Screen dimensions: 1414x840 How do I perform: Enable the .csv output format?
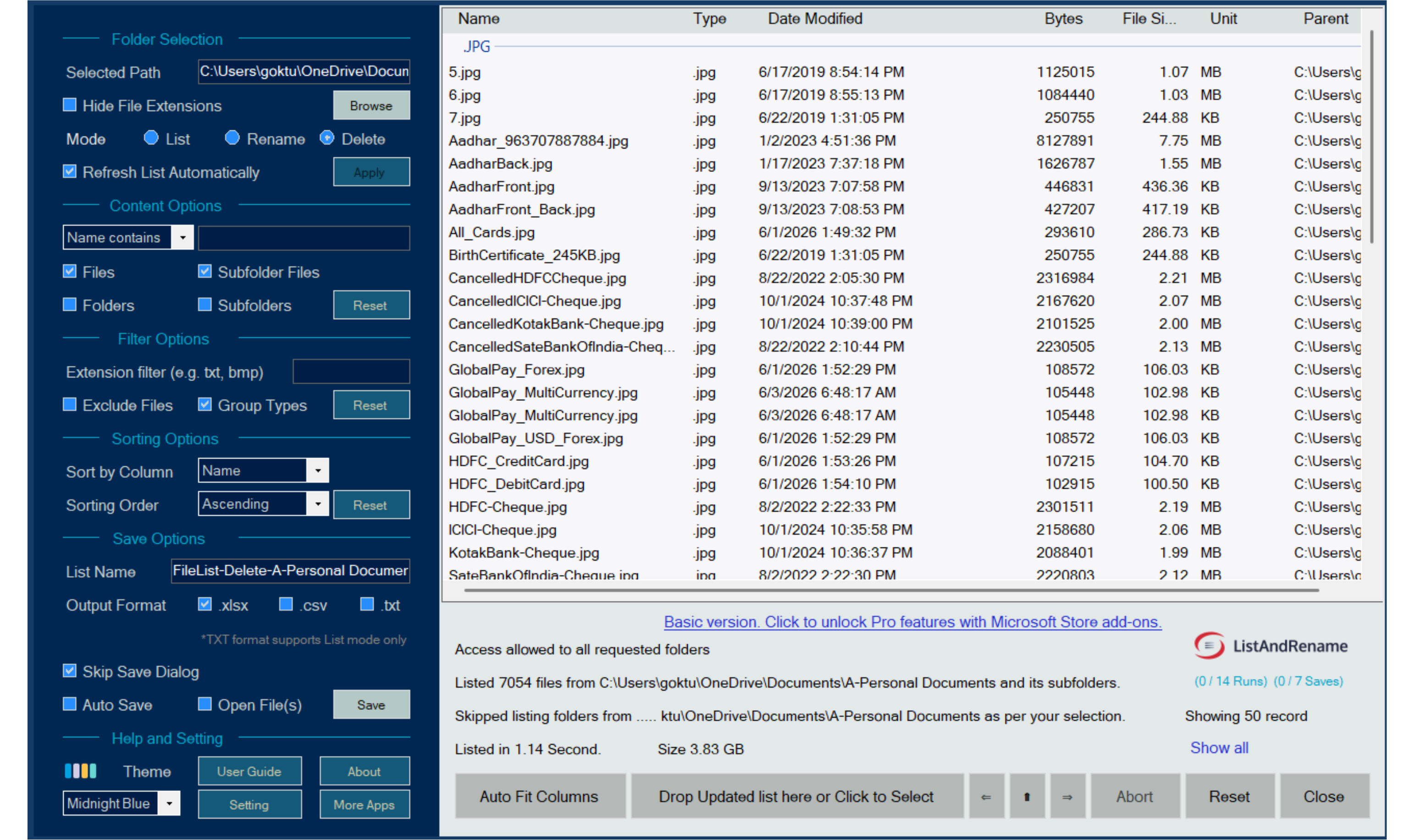(286, 604)
